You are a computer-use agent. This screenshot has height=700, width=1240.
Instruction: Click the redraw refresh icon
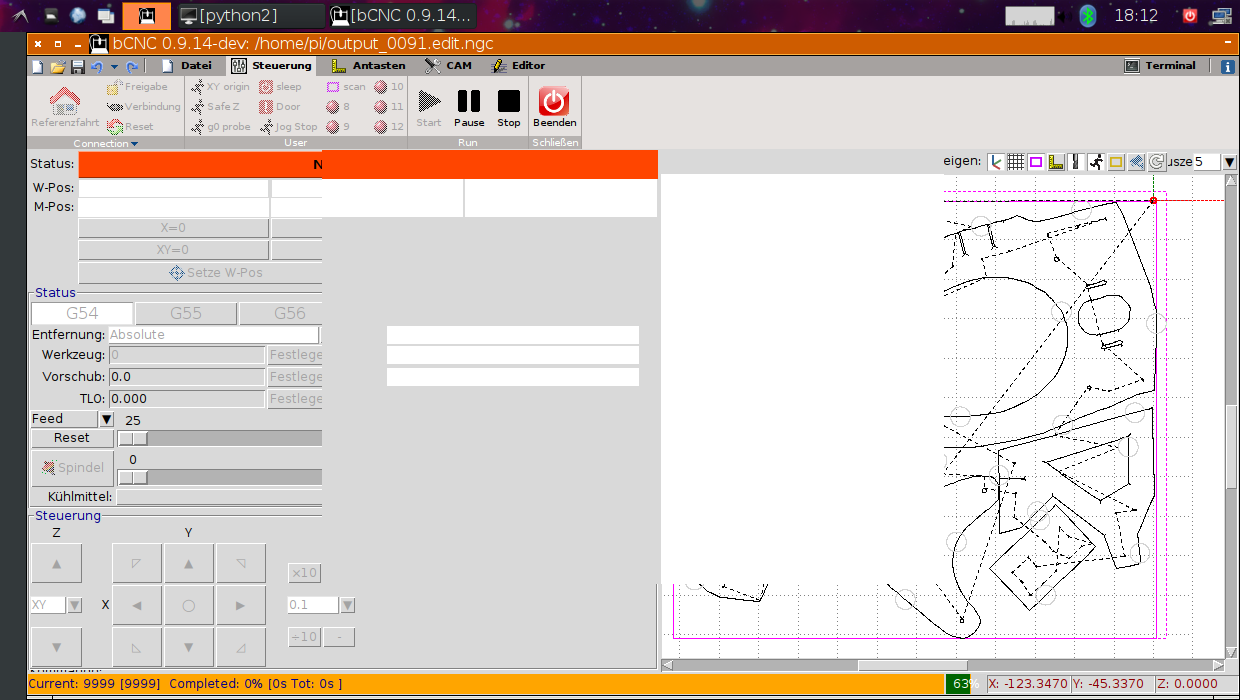(1157, 162)
